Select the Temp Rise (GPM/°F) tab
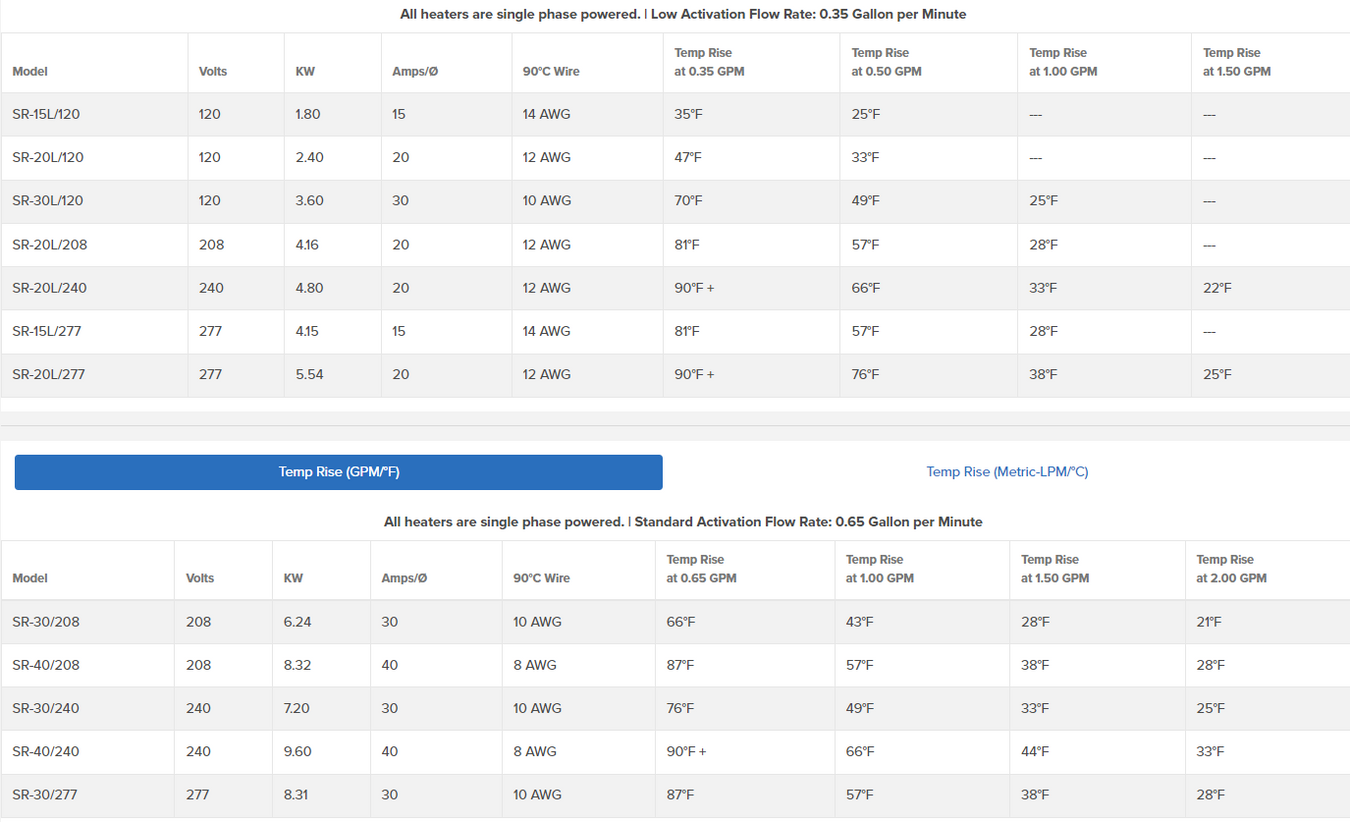 tap(338, 472)
